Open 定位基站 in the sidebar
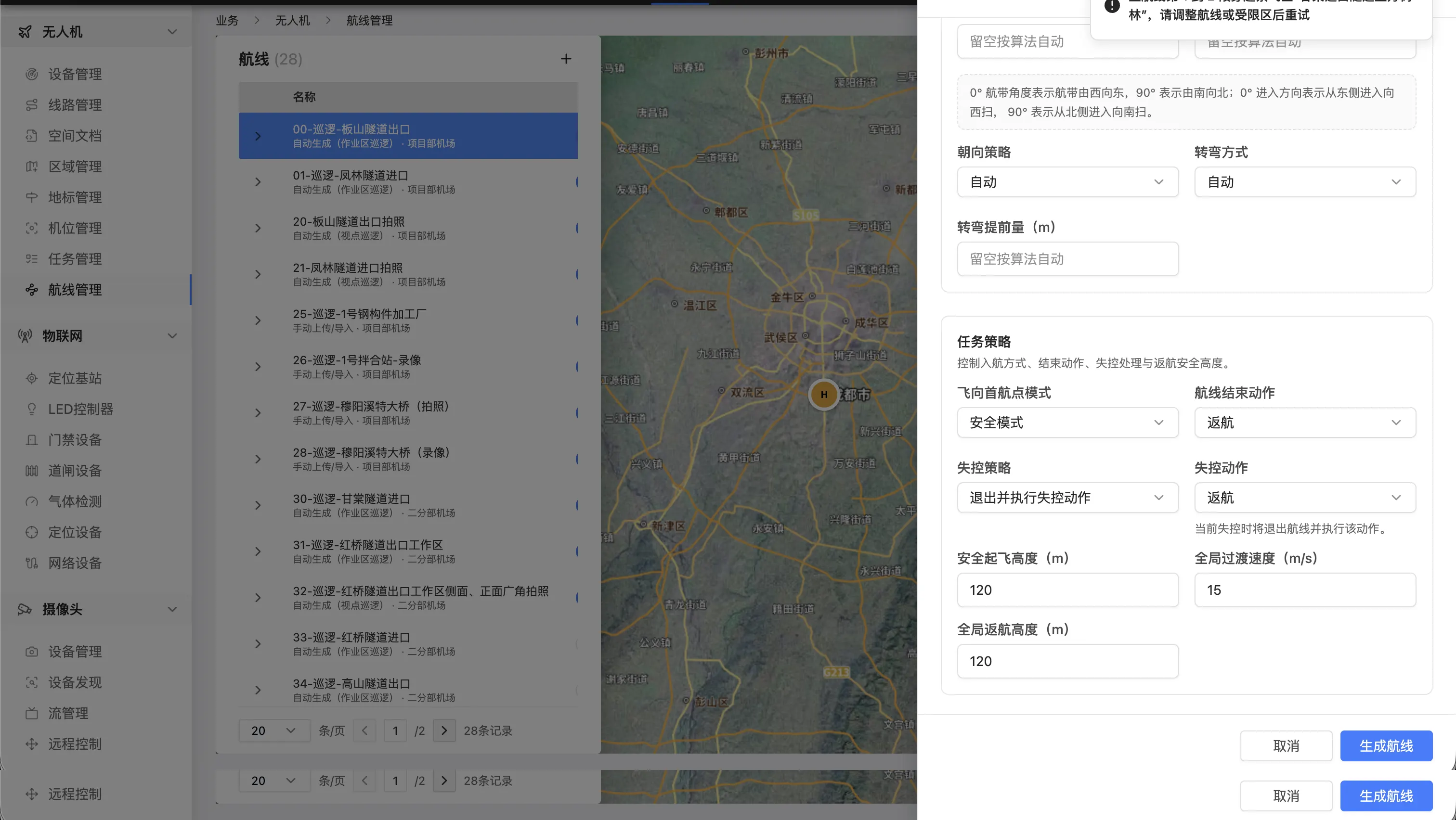This screenshot has width=1456, height=820. tap(75, 378)
